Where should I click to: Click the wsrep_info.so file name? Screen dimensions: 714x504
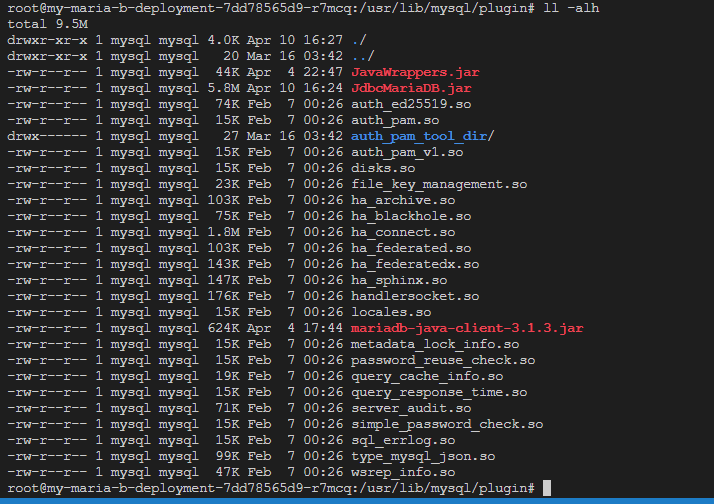click(406, 472)
